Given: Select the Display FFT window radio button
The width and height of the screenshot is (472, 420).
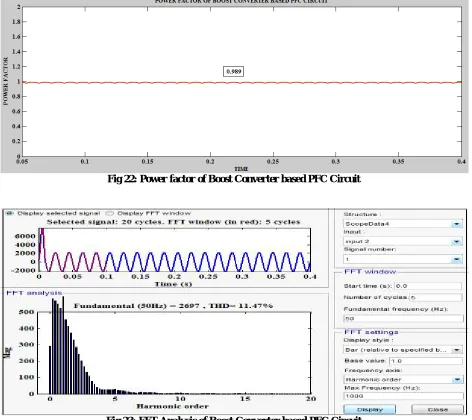Looking at the screenshot, I should pyautogui.click(x=109, y=213).
